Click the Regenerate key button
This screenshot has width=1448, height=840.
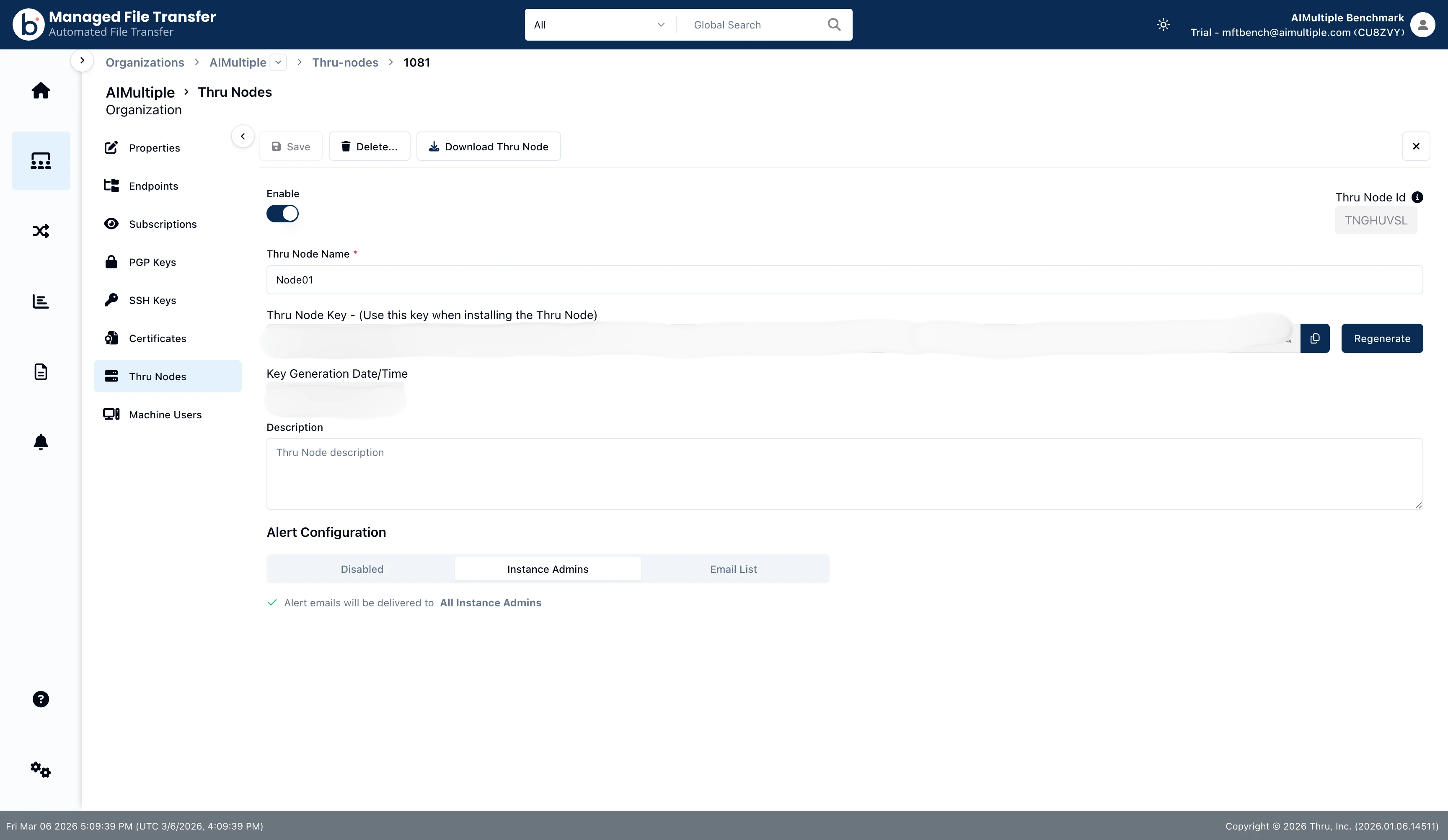[x=1382, y=338]
